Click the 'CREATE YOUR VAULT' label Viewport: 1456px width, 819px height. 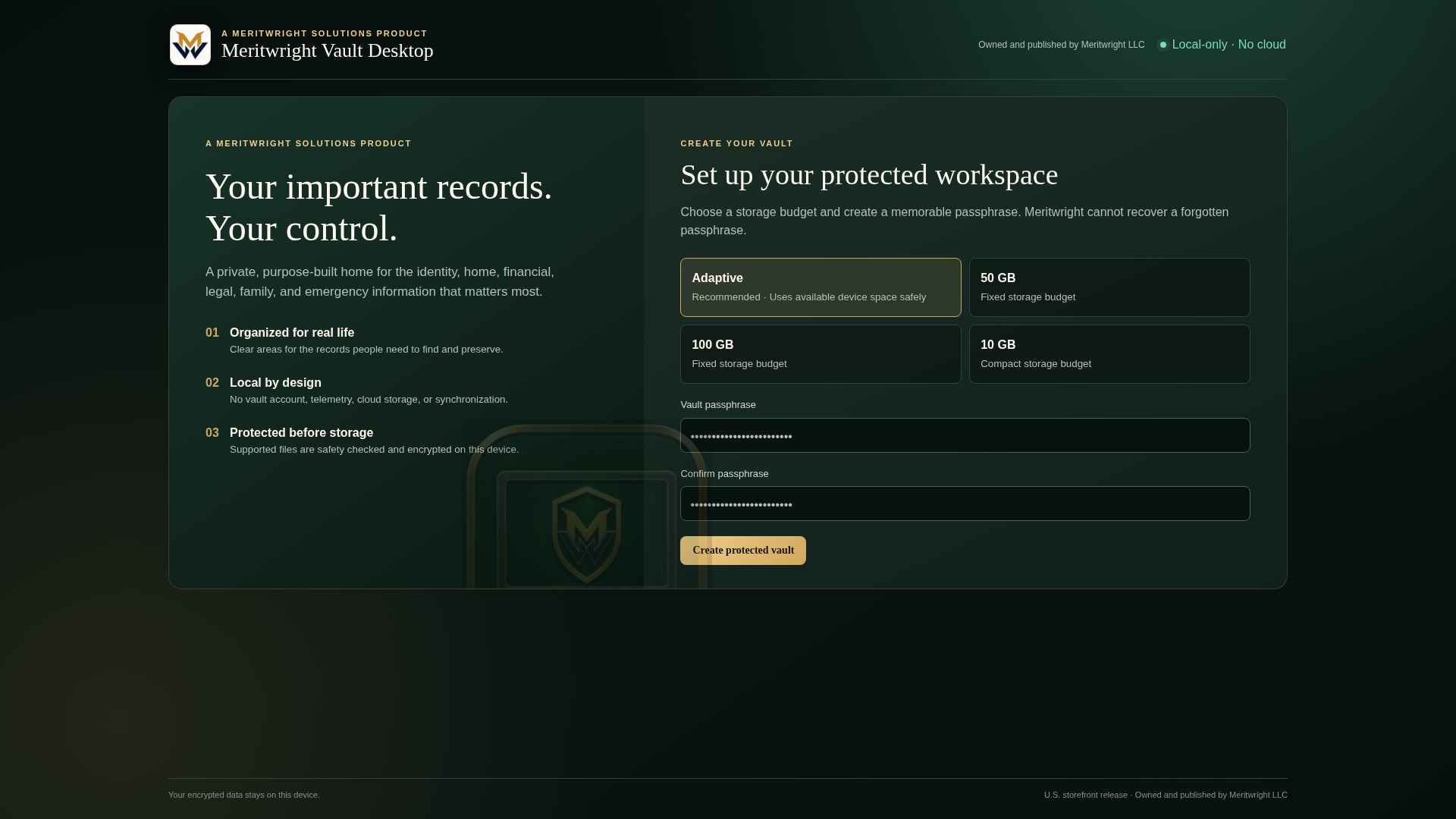point(736,143)
